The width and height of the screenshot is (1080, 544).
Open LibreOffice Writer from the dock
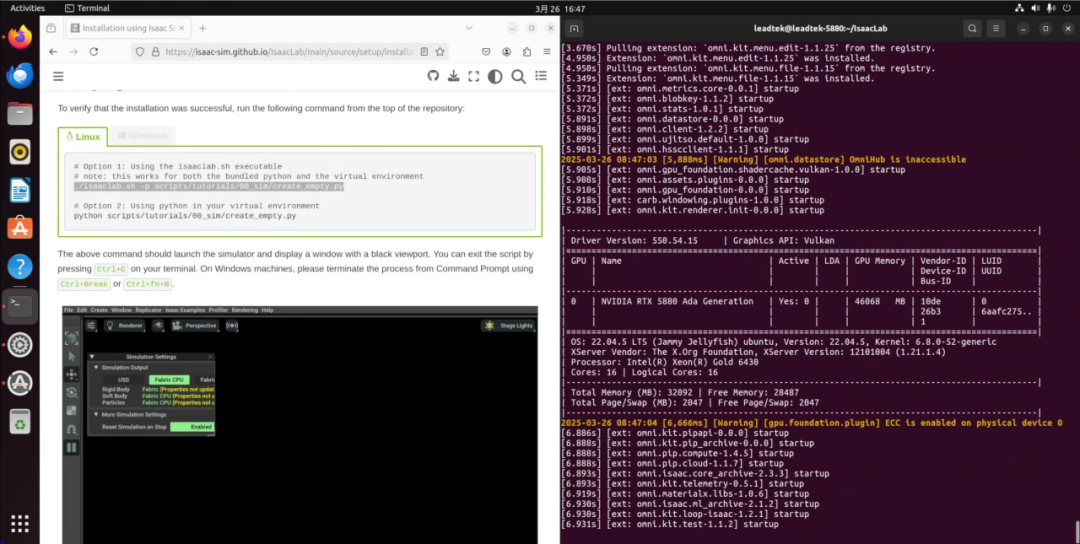point(20,190)
